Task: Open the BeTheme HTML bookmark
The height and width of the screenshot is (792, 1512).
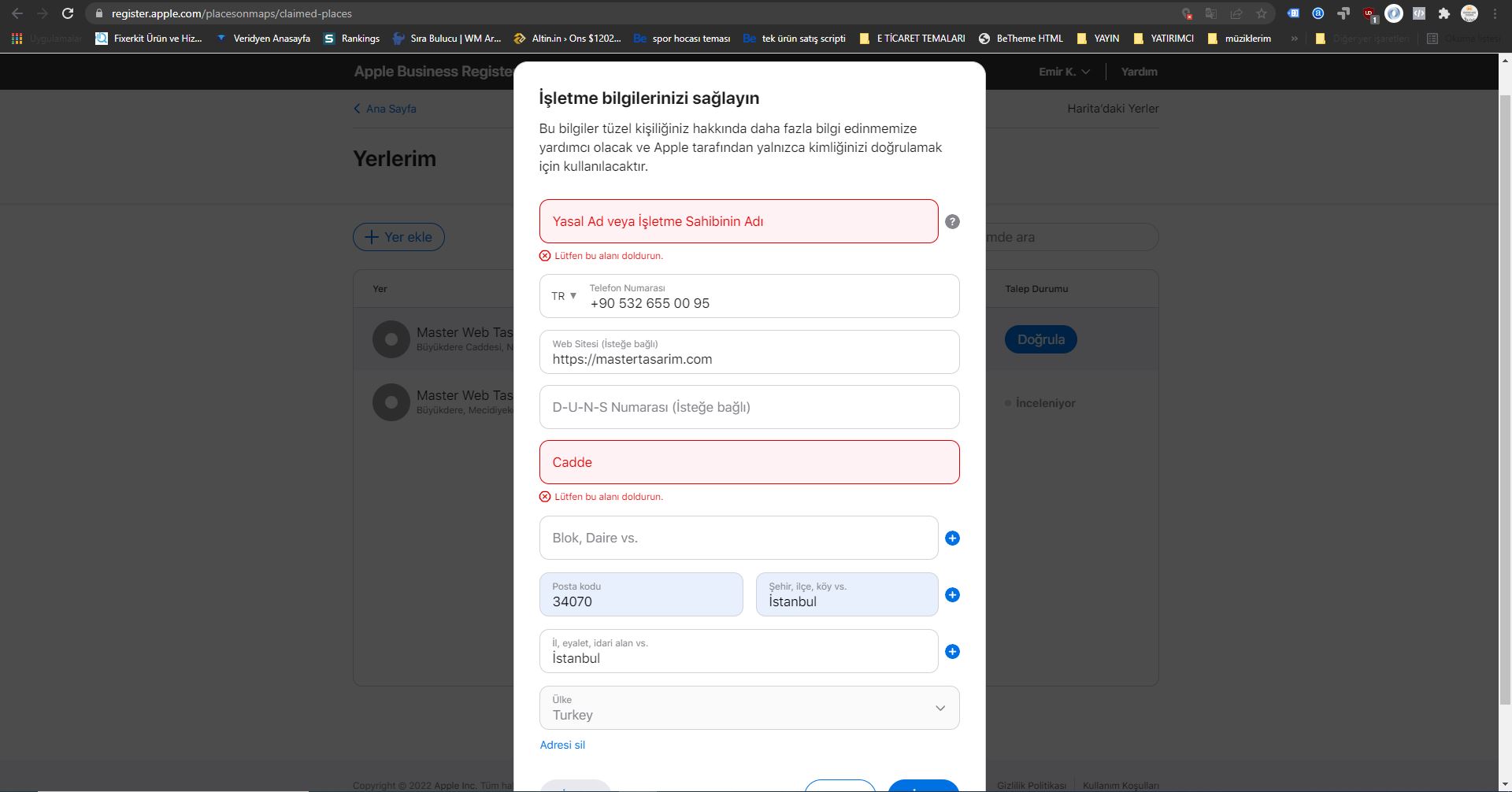Action: (1021, 38)
